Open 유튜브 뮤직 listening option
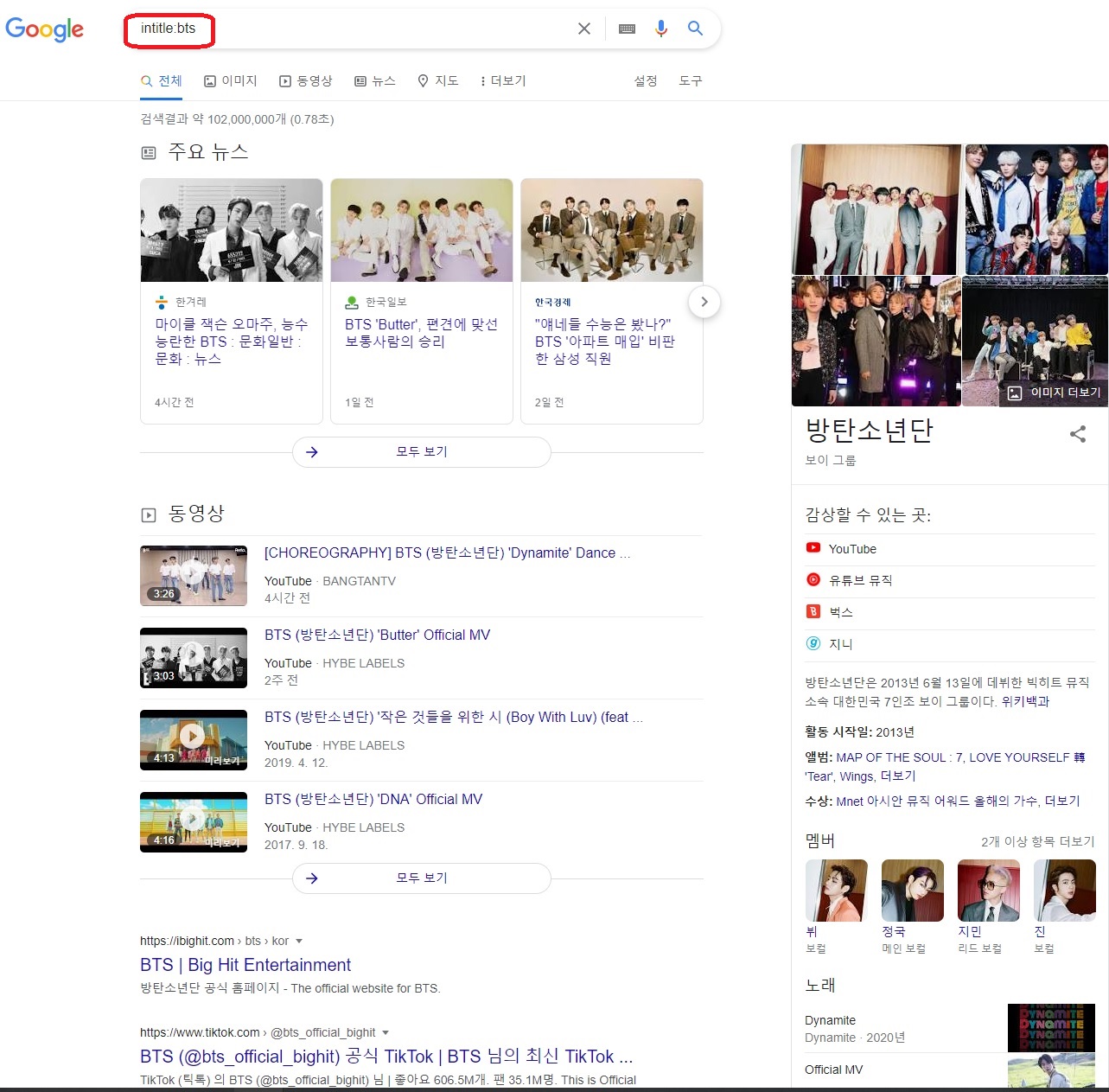The height and width of the screenshot is (1092, 1109). tap(950, 580)
